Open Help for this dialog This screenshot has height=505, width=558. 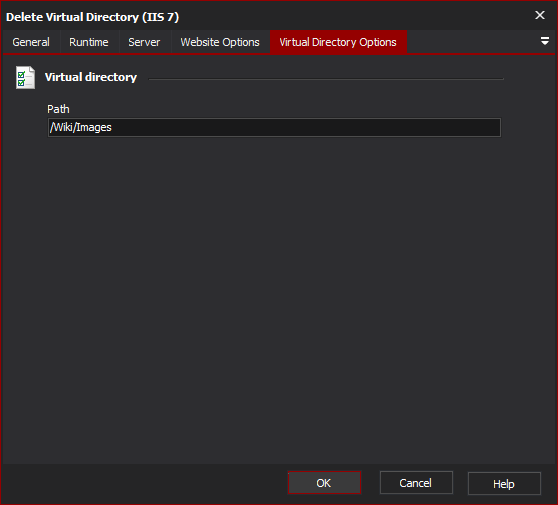(x=504, y=484)
